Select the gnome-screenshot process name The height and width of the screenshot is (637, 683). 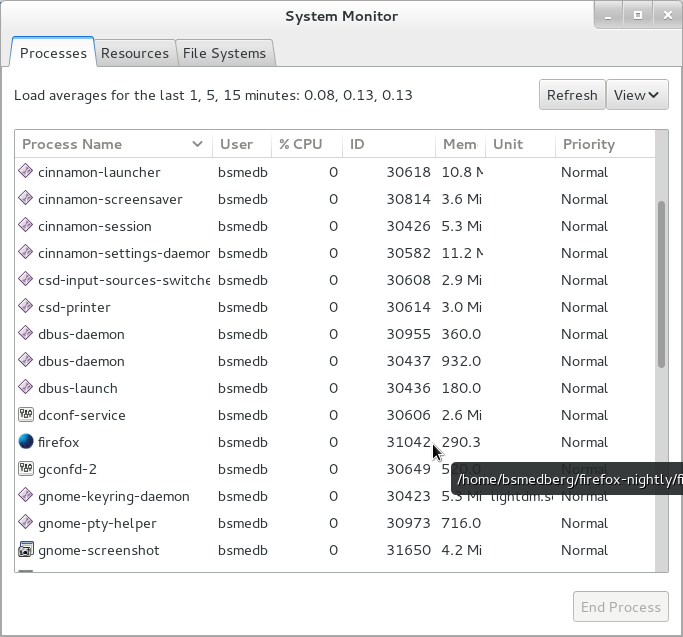[99, 550]
